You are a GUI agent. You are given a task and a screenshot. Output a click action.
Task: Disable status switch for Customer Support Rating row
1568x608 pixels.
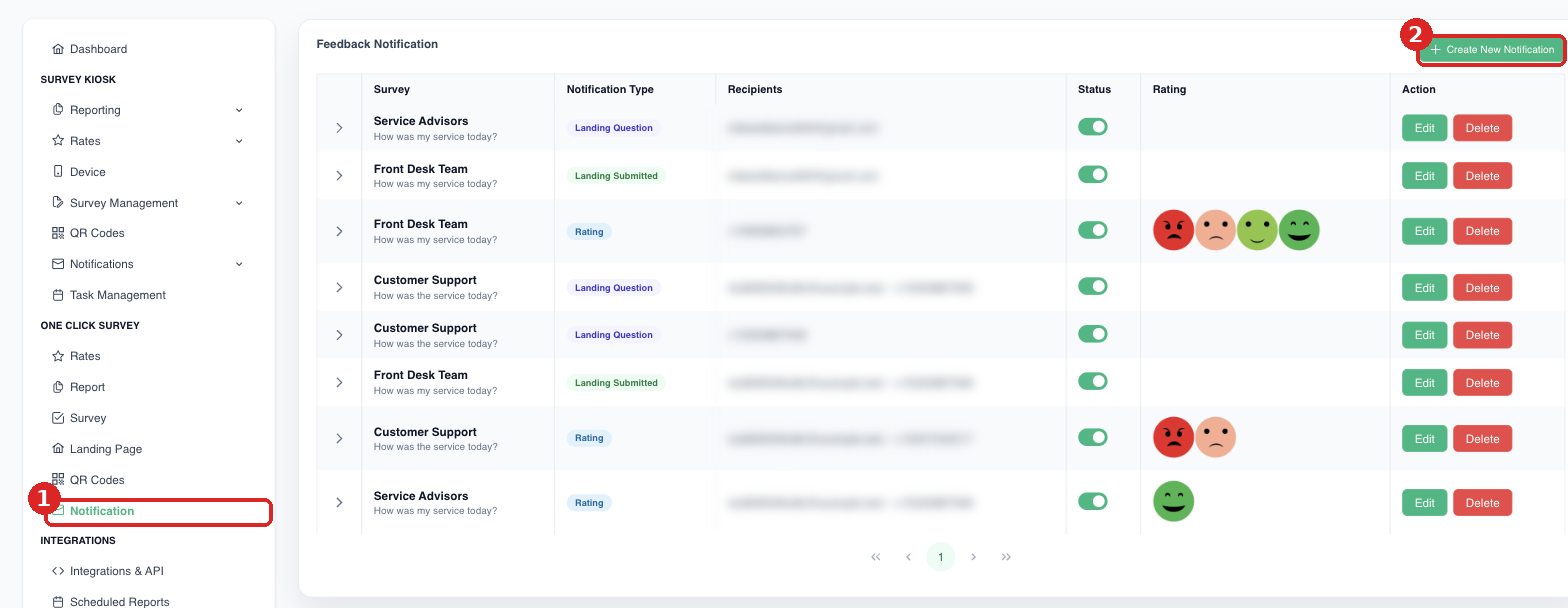[x=1093, y=437]
